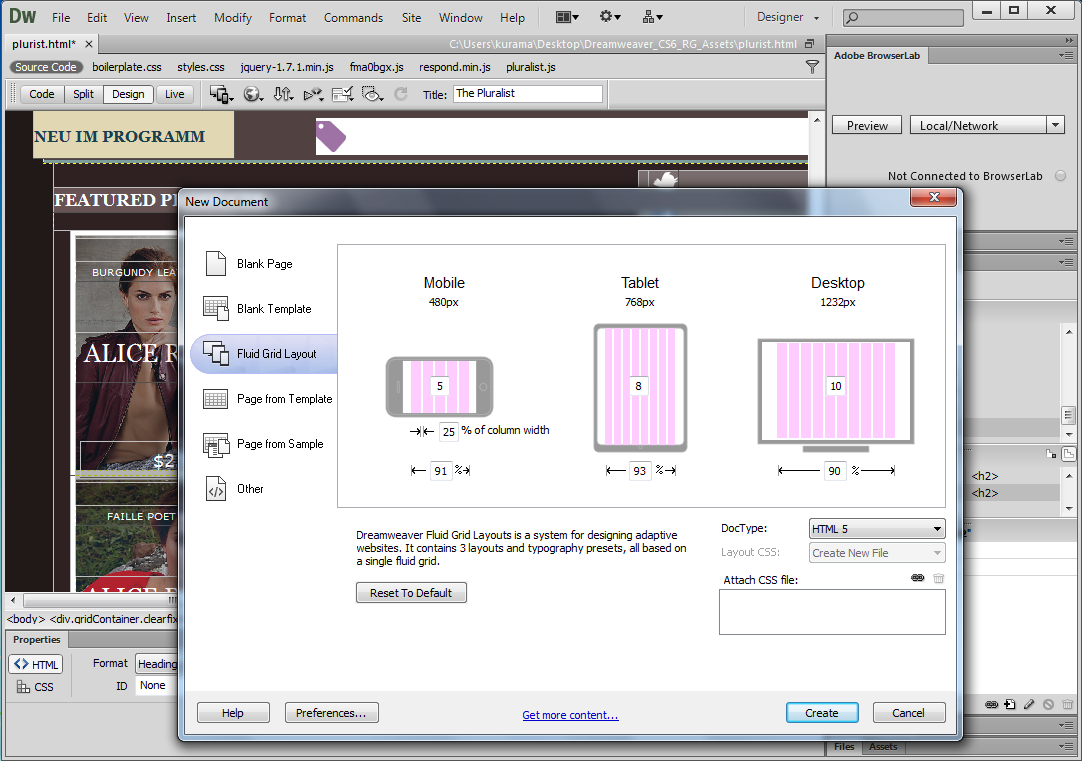1082x761 pixels.
Task: Open Preferences from the dialog
Action: click(331, 713)
